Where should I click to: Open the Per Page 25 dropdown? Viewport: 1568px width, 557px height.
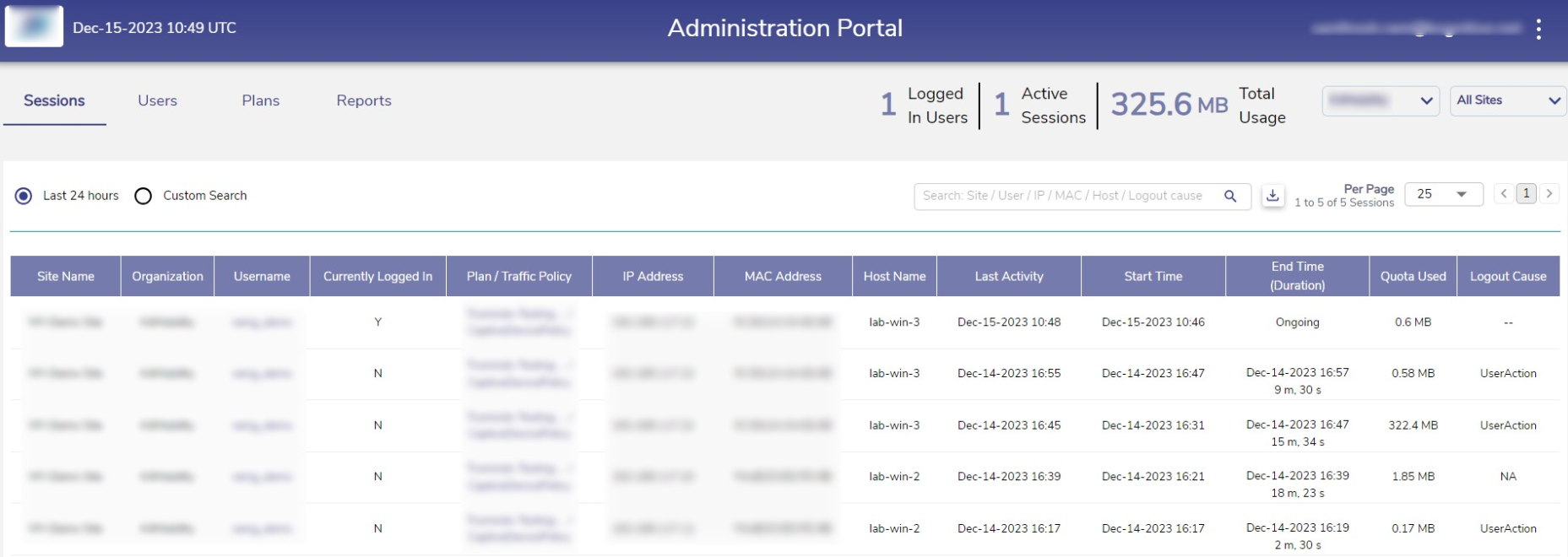coord(1443,194)
